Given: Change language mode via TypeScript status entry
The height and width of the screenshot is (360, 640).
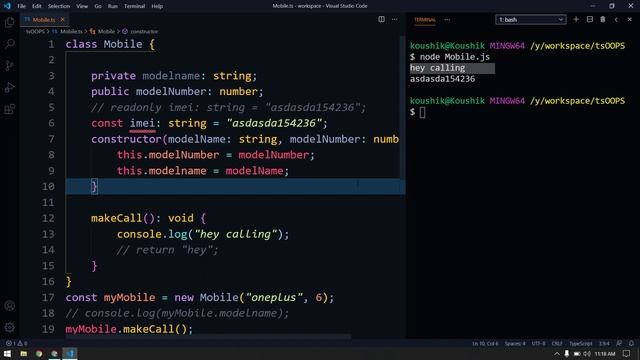Looking at the screenshot, I should click(580, 343).
